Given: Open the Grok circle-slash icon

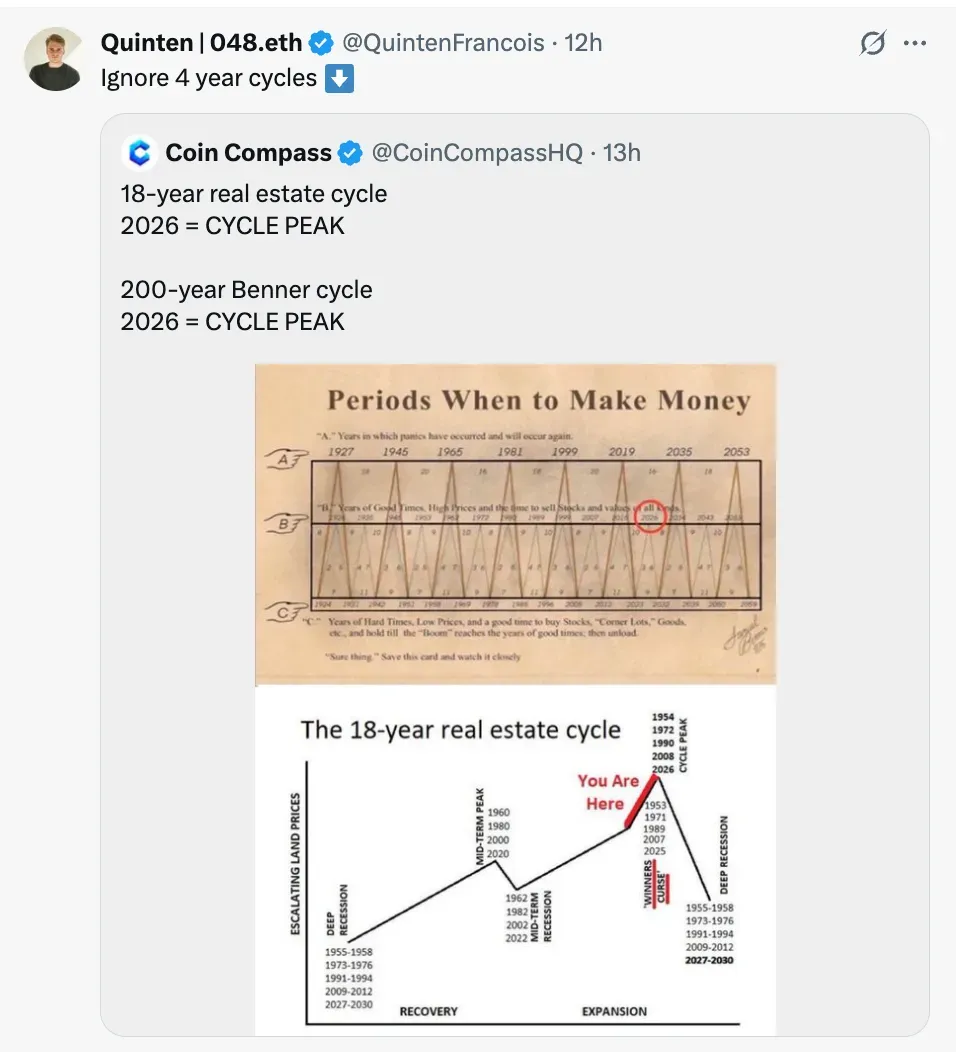Looking at the screenshot, I should tap(873, 43).
